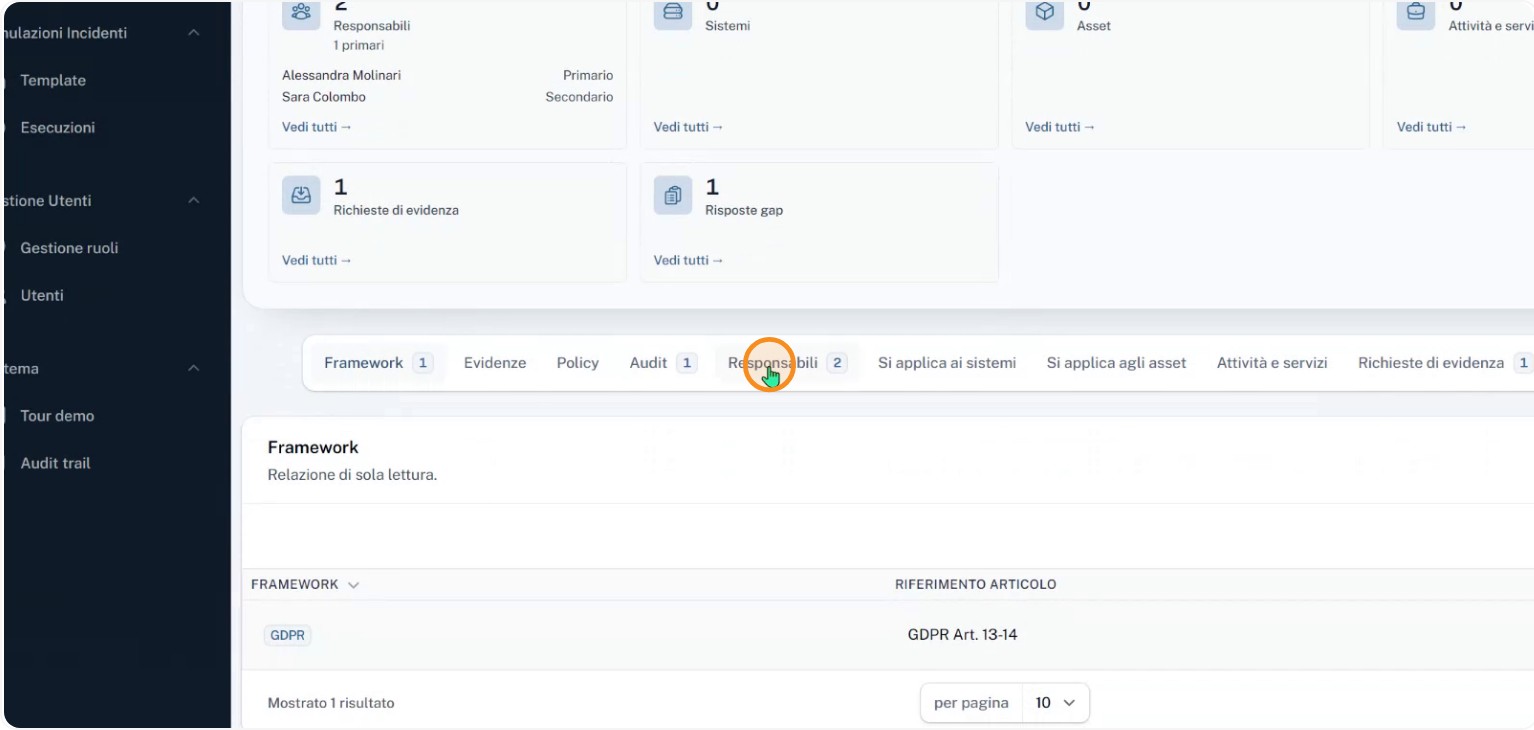This screenshot has width=1534, height=730.
Task: Navigate to Utenti in the sidebar
Action: click(42, 296)
